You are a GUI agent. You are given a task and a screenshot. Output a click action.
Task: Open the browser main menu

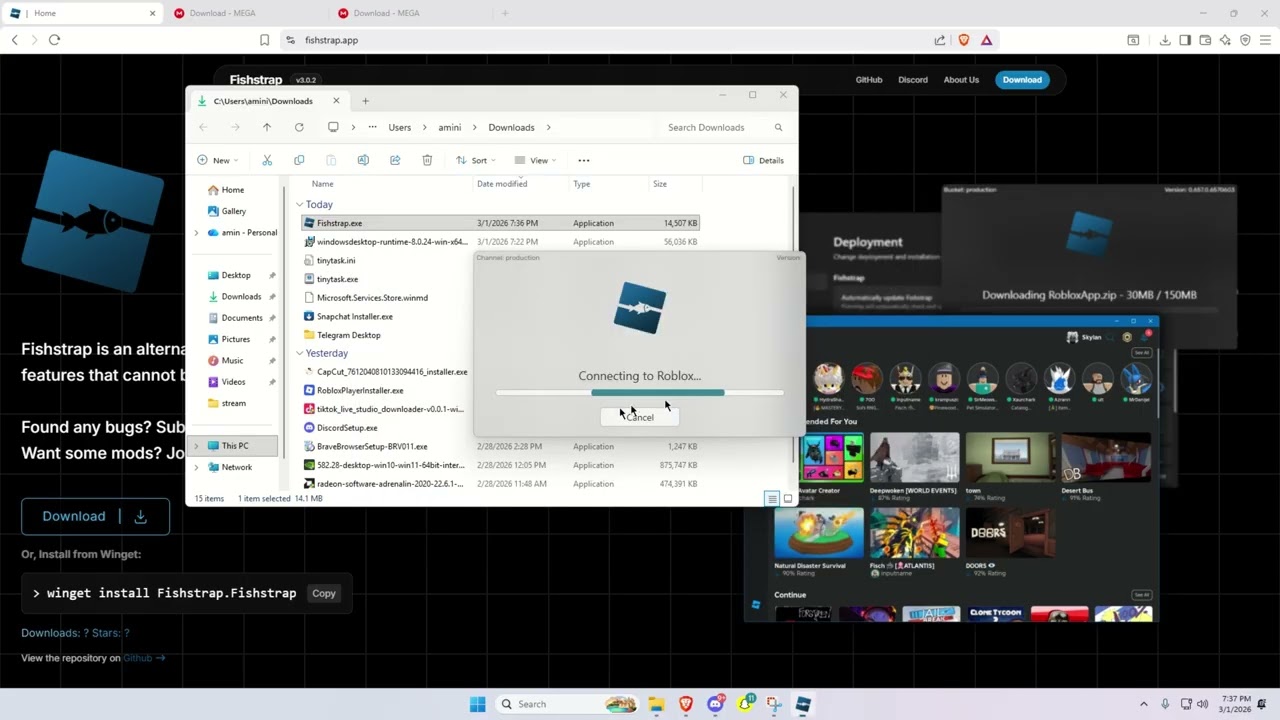pyautogui.click(x=1265, y=40)
